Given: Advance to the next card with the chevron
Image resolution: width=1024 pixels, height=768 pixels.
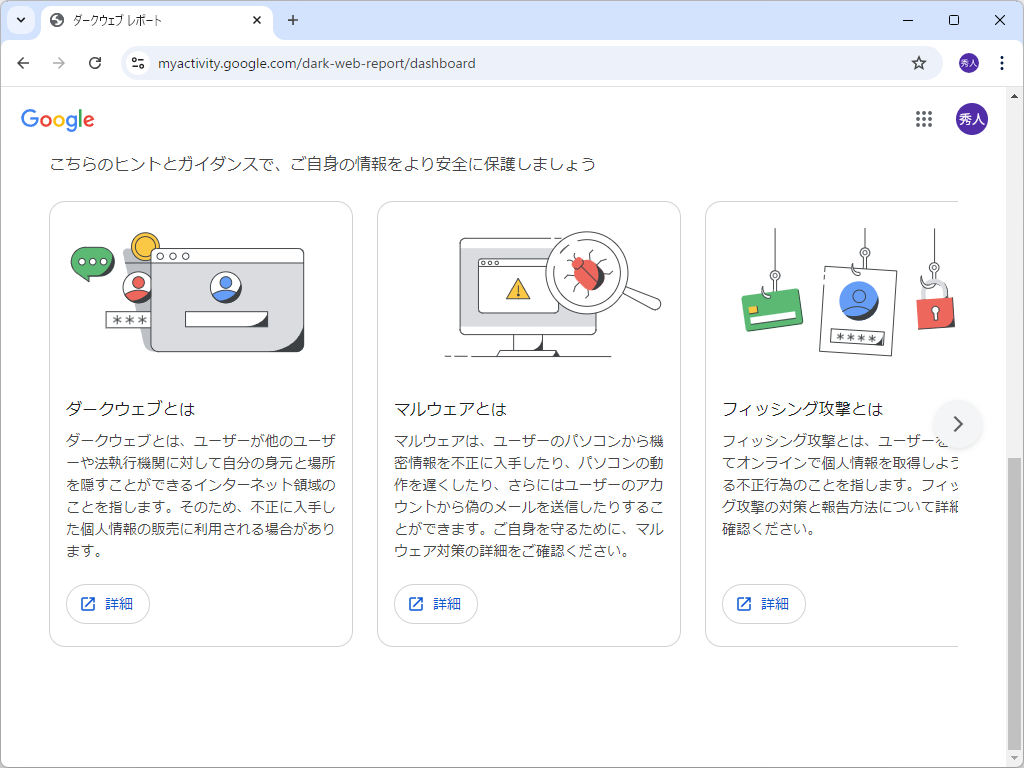Looking at the screenshot, I should pyautogui.click(x=958, y=424).
